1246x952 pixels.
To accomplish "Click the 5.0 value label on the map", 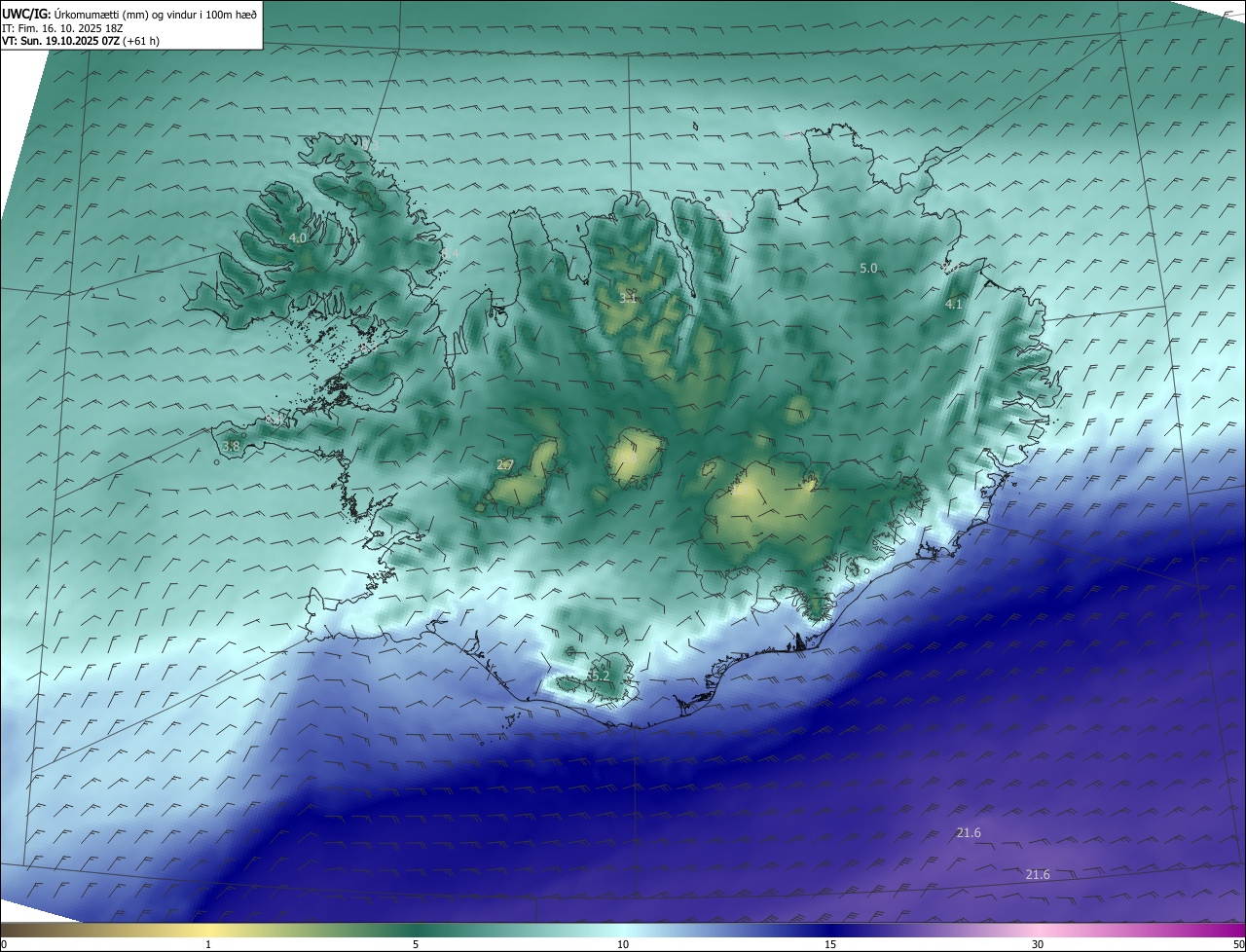I will pos(868,268).
